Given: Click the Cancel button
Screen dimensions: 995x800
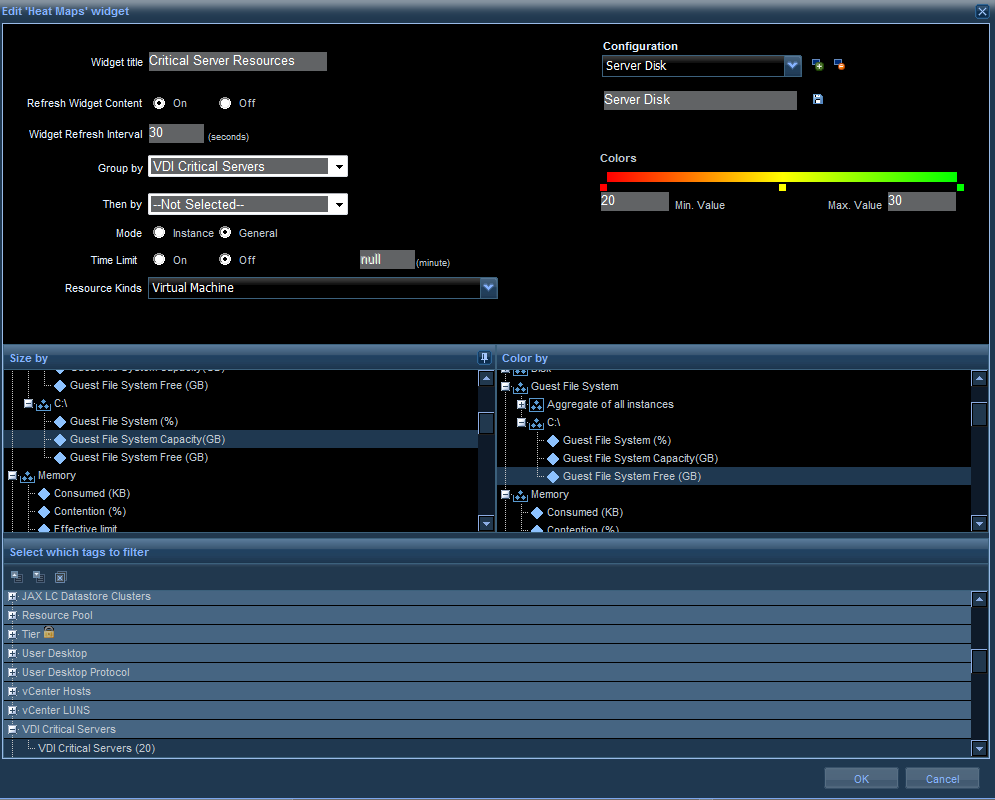Looking at the screenshot, I should (942, 779).
